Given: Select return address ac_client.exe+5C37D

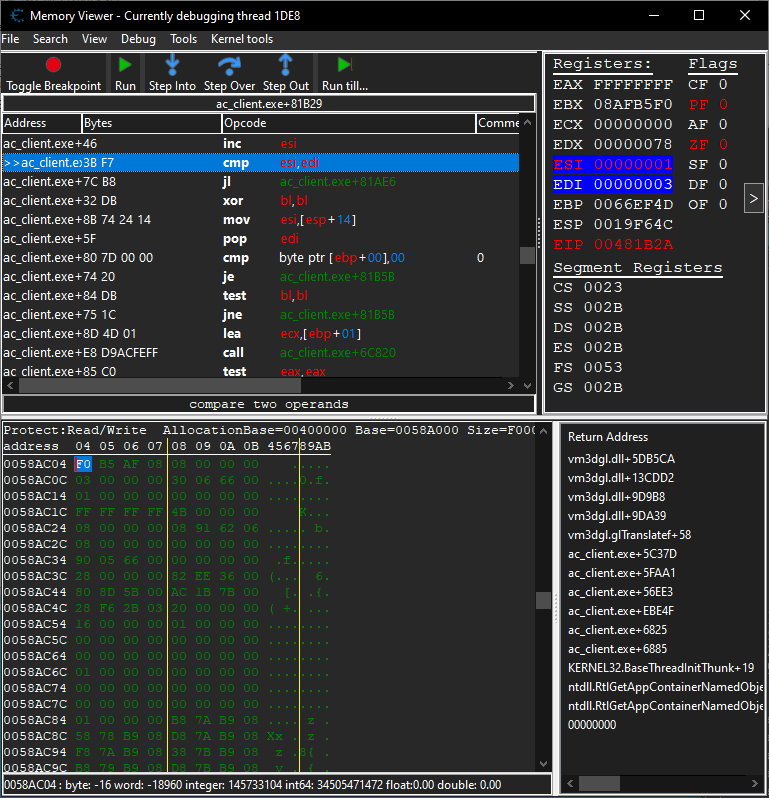Looking at the screenshot, I should click(x=622, y=554).
